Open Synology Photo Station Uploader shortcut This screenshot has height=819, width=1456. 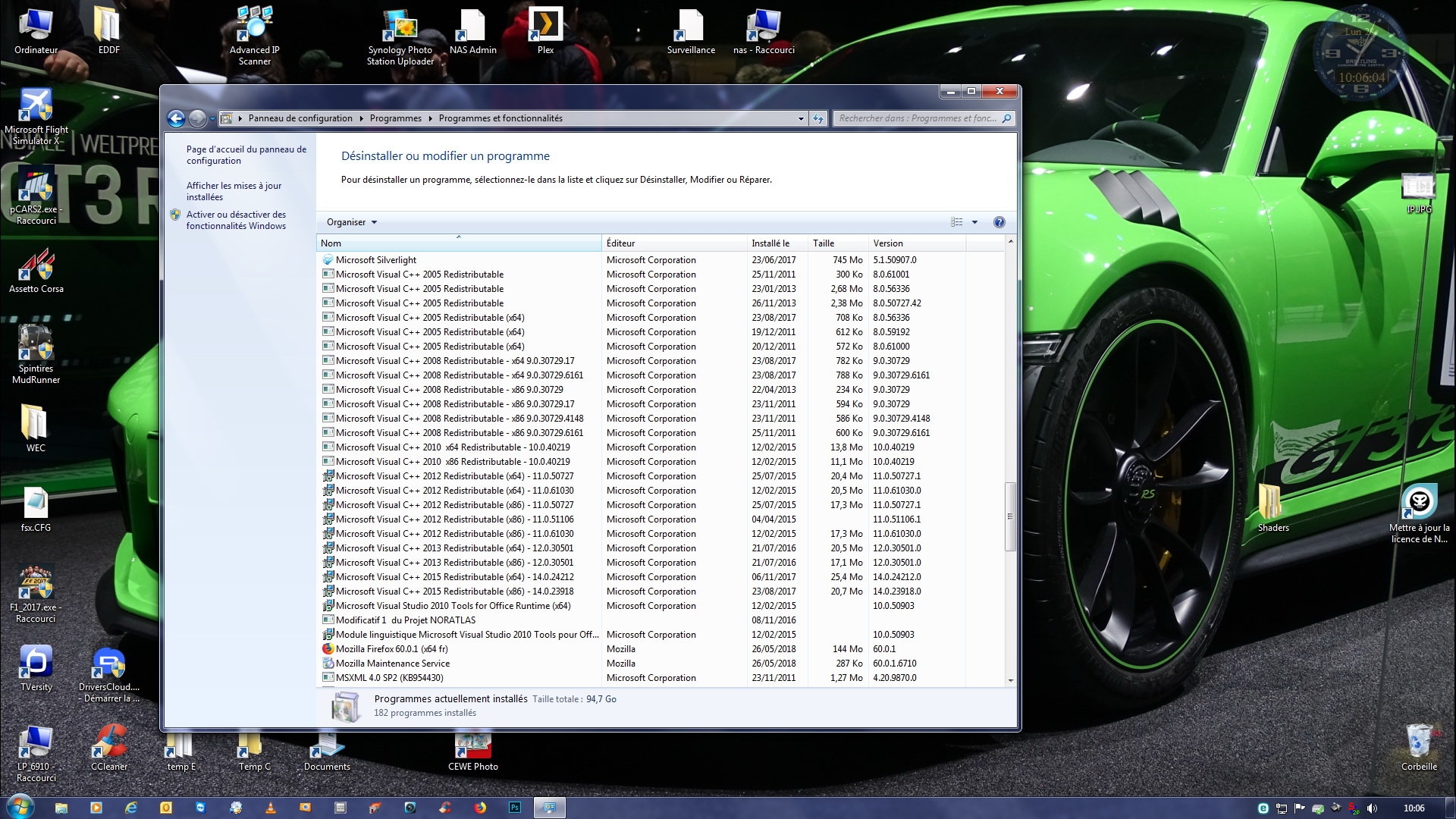click(400, 37)
